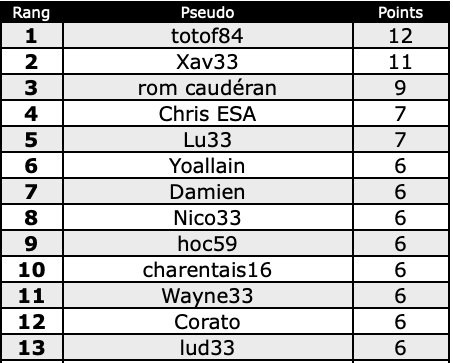
Task: Click the Lu33 pseudo cell
Action: (207, 140)
